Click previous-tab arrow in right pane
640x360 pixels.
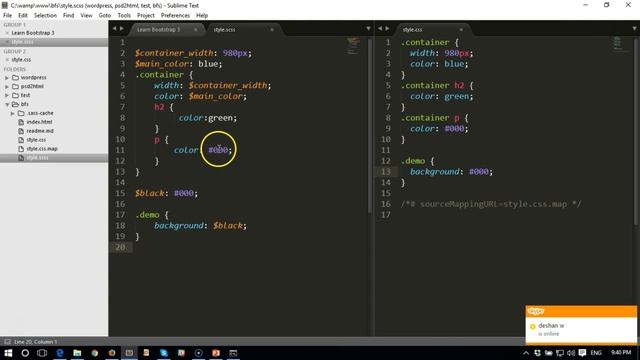pos(380,29)
